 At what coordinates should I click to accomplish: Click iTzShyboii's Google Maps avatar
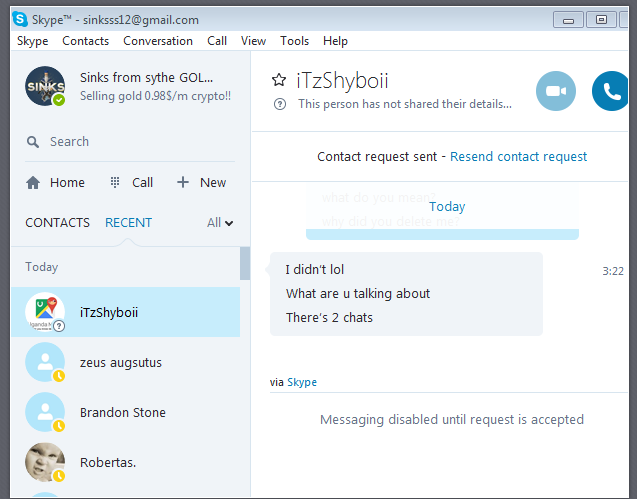[45, 312]
